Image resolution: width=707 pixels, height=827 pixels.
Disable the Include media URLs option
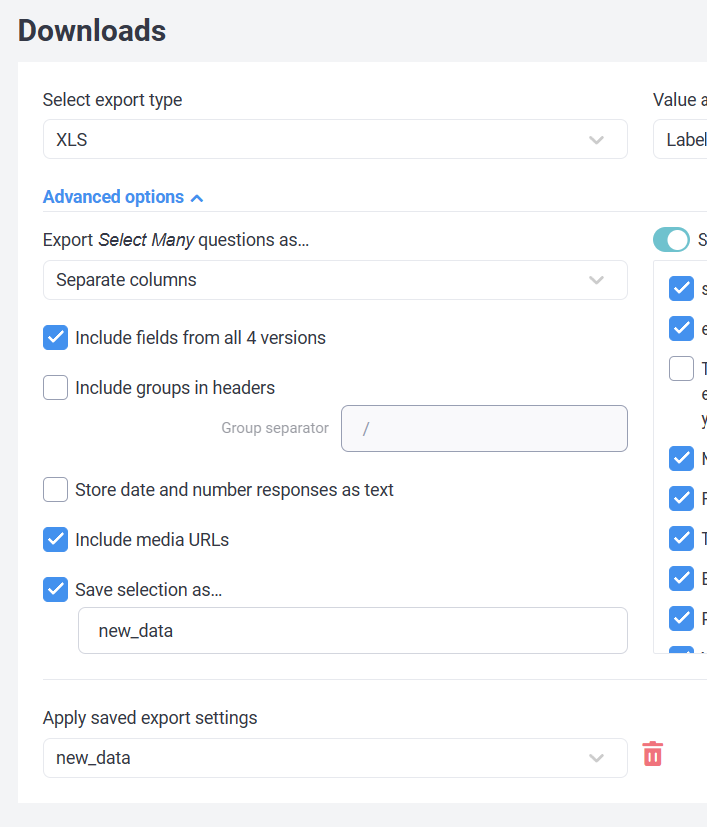tap(56, 540)
